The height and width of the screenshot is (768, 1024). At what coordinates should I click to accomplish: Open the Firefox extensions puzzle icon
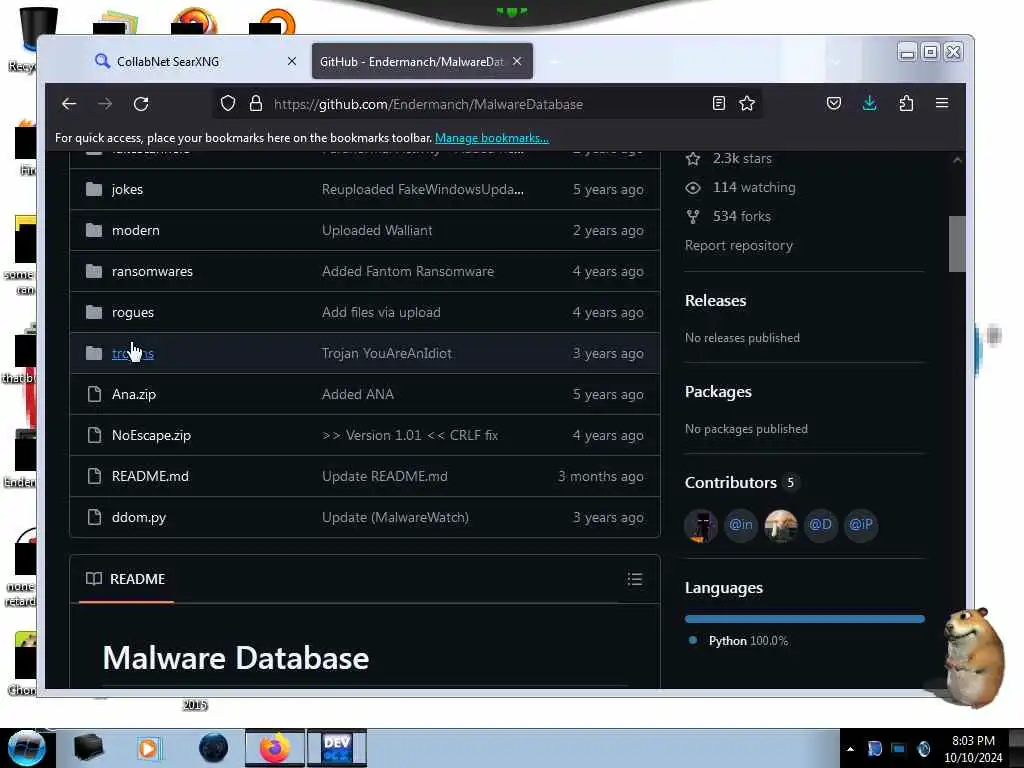pos(906,103)
